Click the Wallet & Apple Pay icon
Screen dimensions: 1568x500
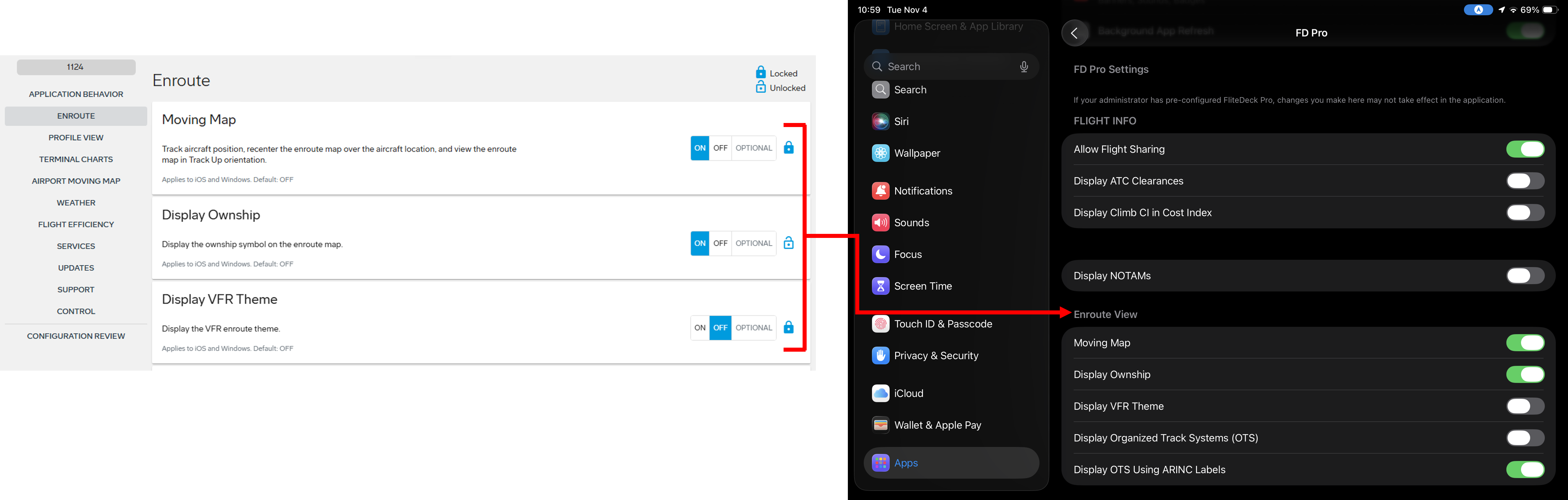click(x=880, y=425)
